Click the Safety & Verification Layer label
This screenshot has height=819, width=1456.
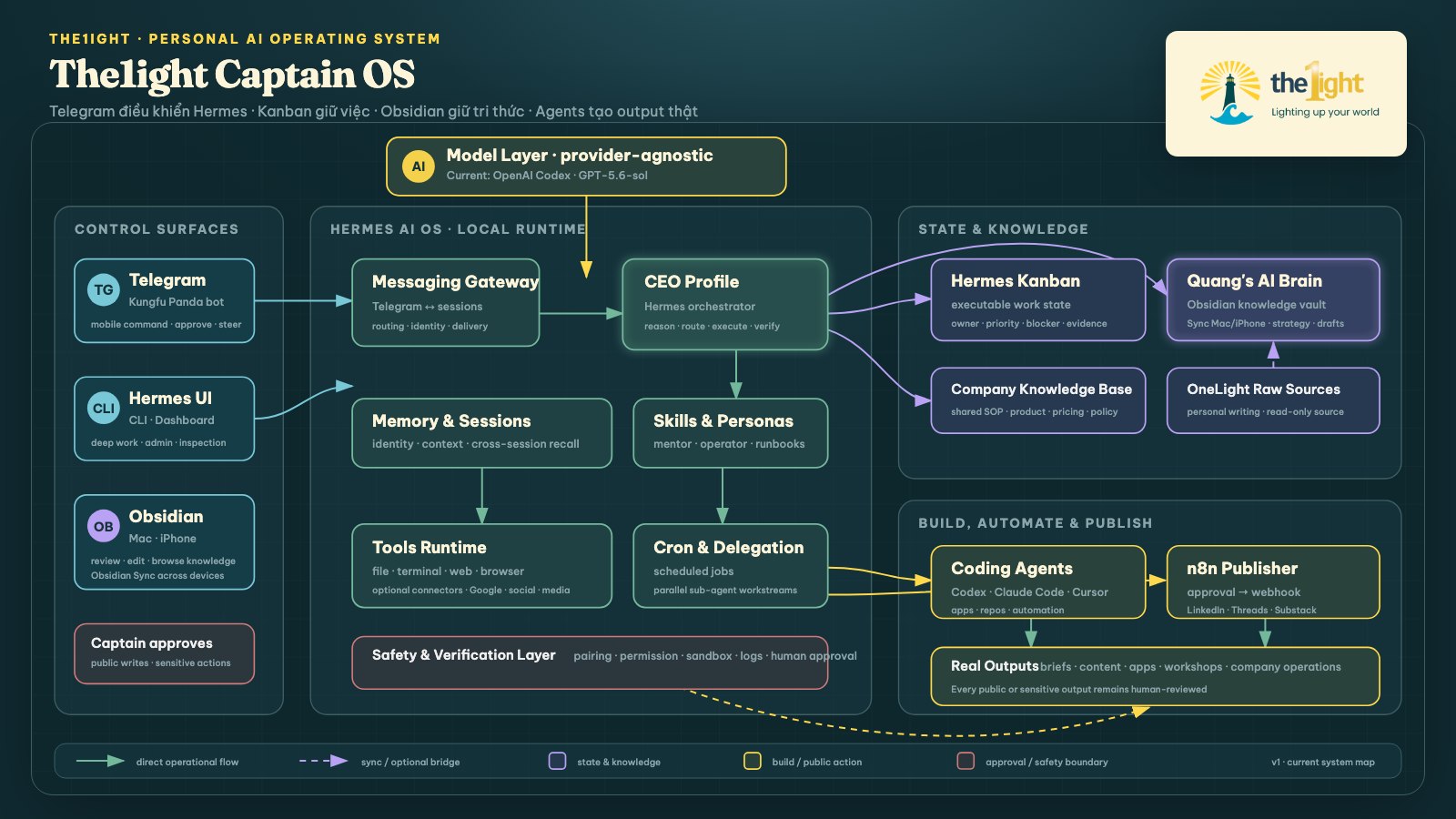pos(463,655)
